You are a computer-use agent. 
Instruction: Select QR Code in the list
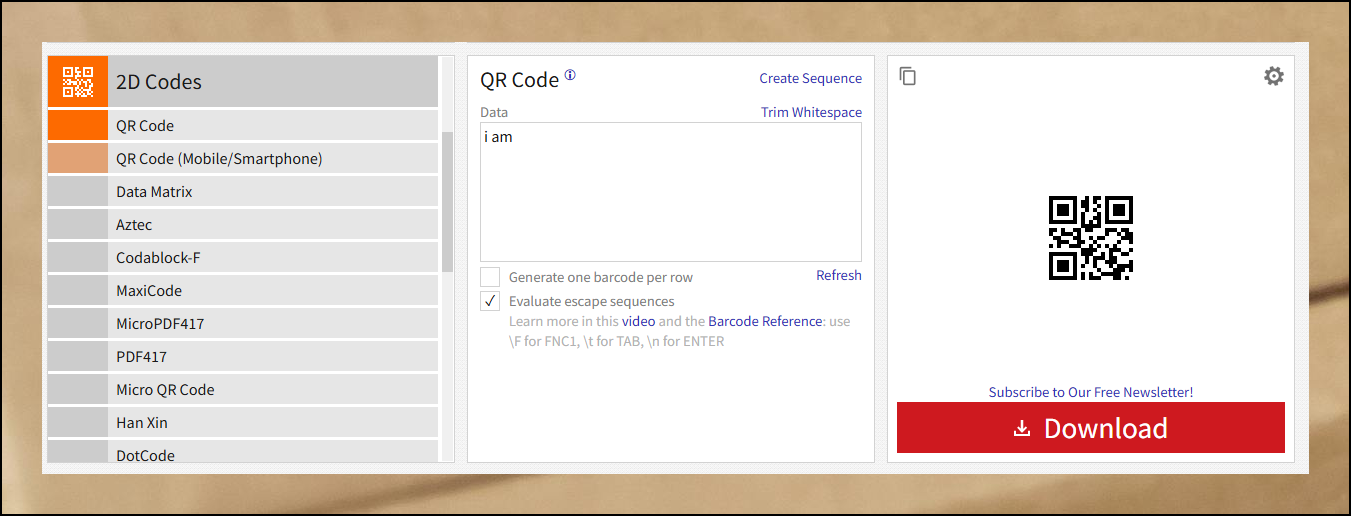coord(243,125)
